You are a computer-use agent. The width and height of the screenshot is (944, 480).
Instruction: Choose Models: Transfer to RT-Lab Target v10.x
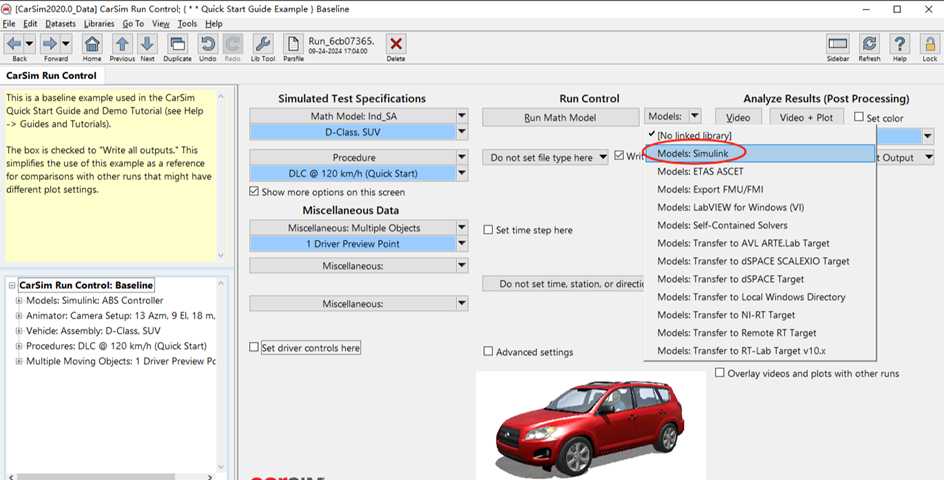tap(760, 351)
